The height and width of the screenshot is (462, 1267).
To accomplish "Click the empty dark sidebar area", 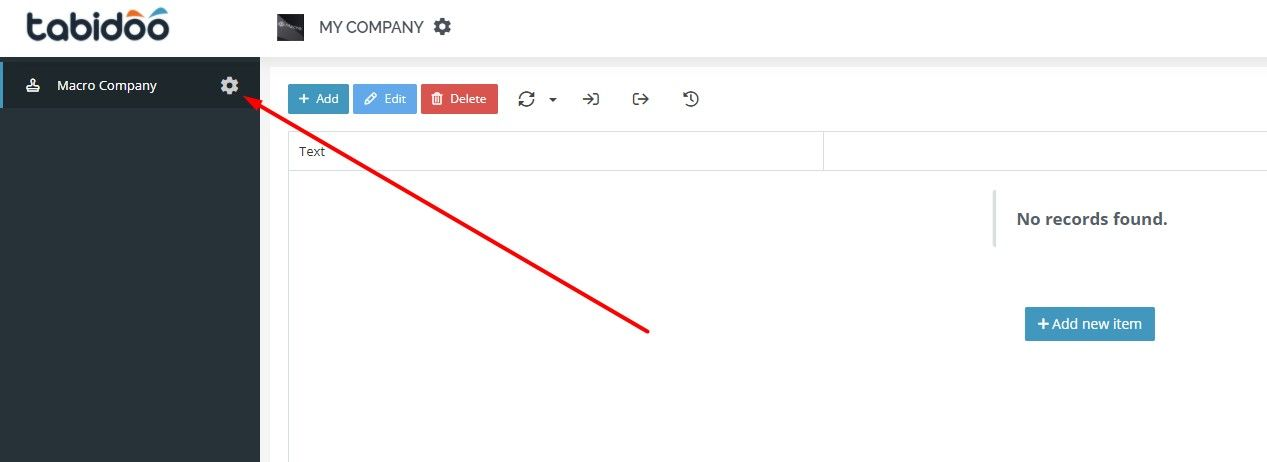I will [130, 285].
